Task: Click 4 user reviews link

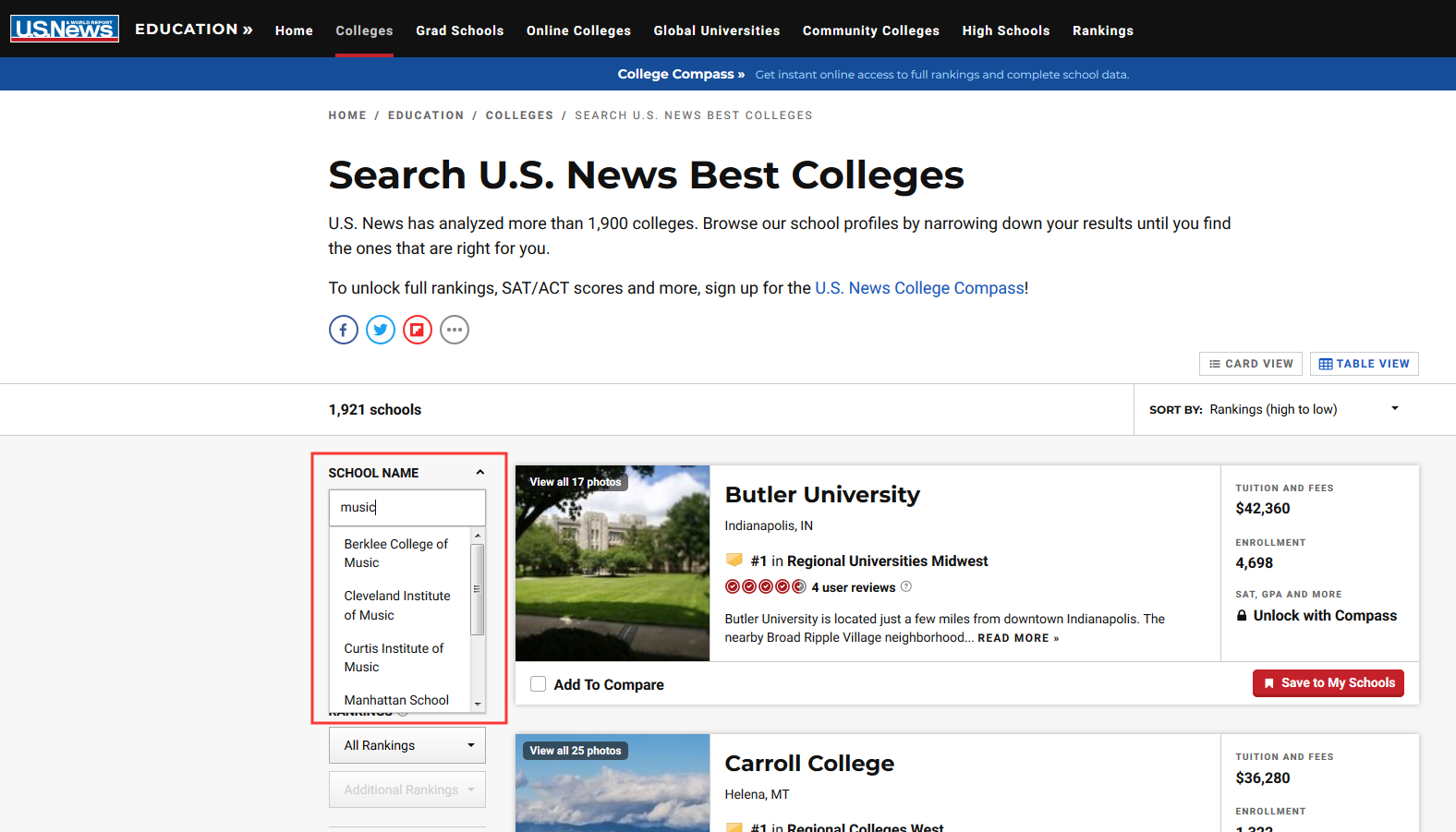Action: [854, 587]
